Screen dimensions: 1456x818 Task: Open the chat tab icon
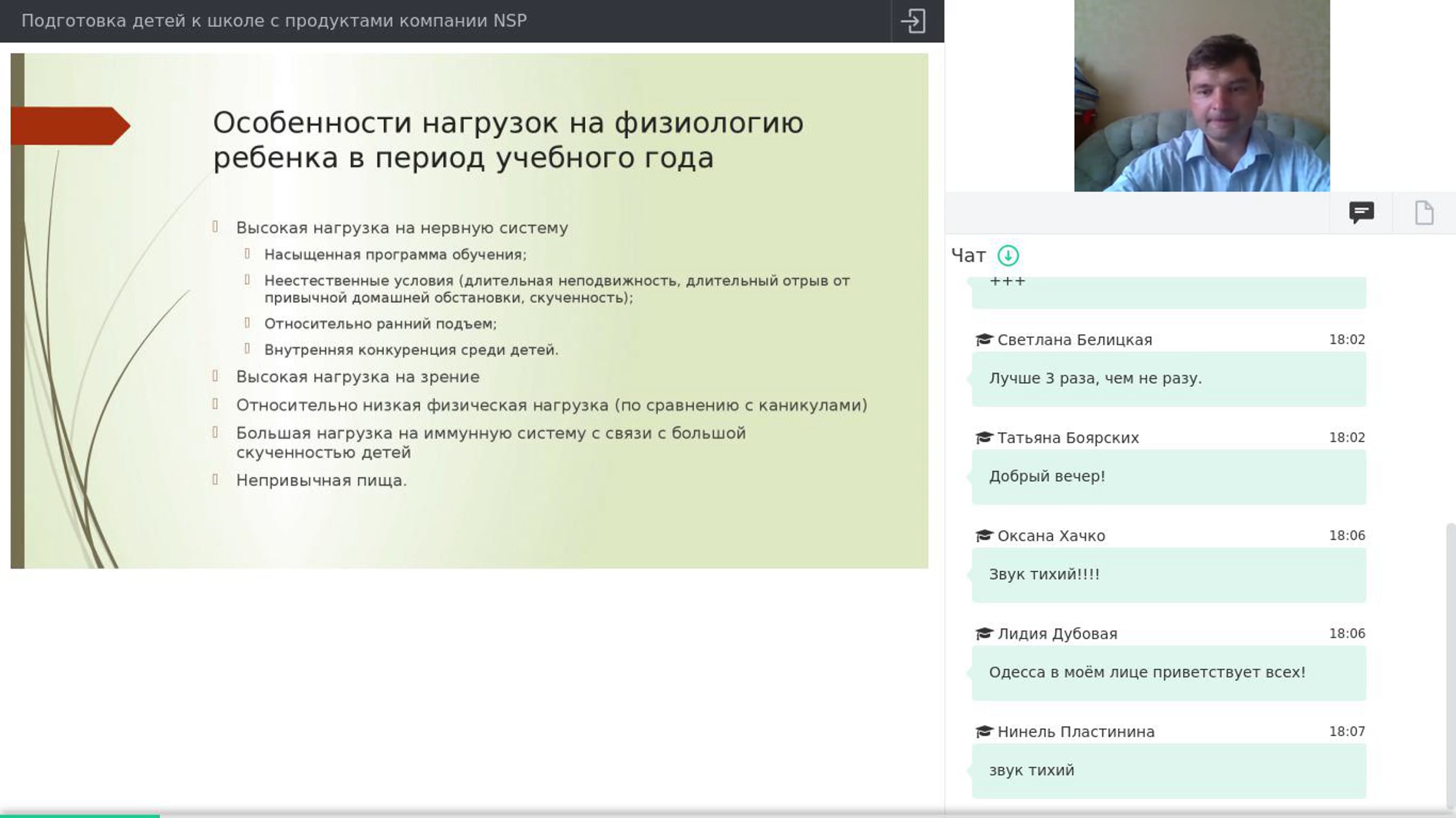(x=1361, y=213)
